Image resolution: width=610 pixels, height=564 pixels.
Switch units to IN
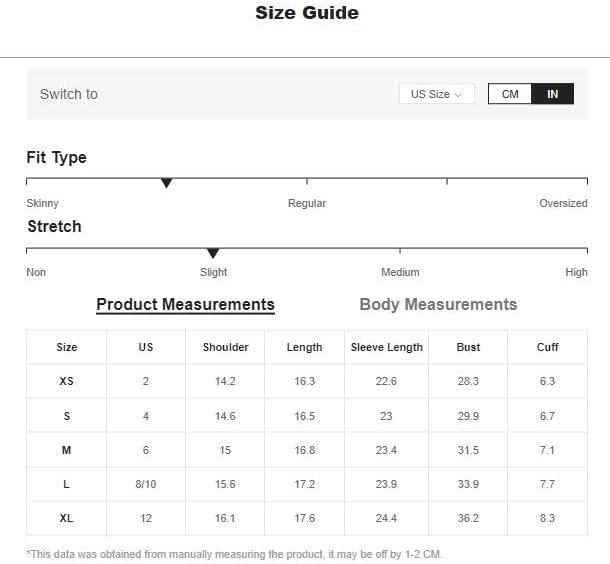553,94
